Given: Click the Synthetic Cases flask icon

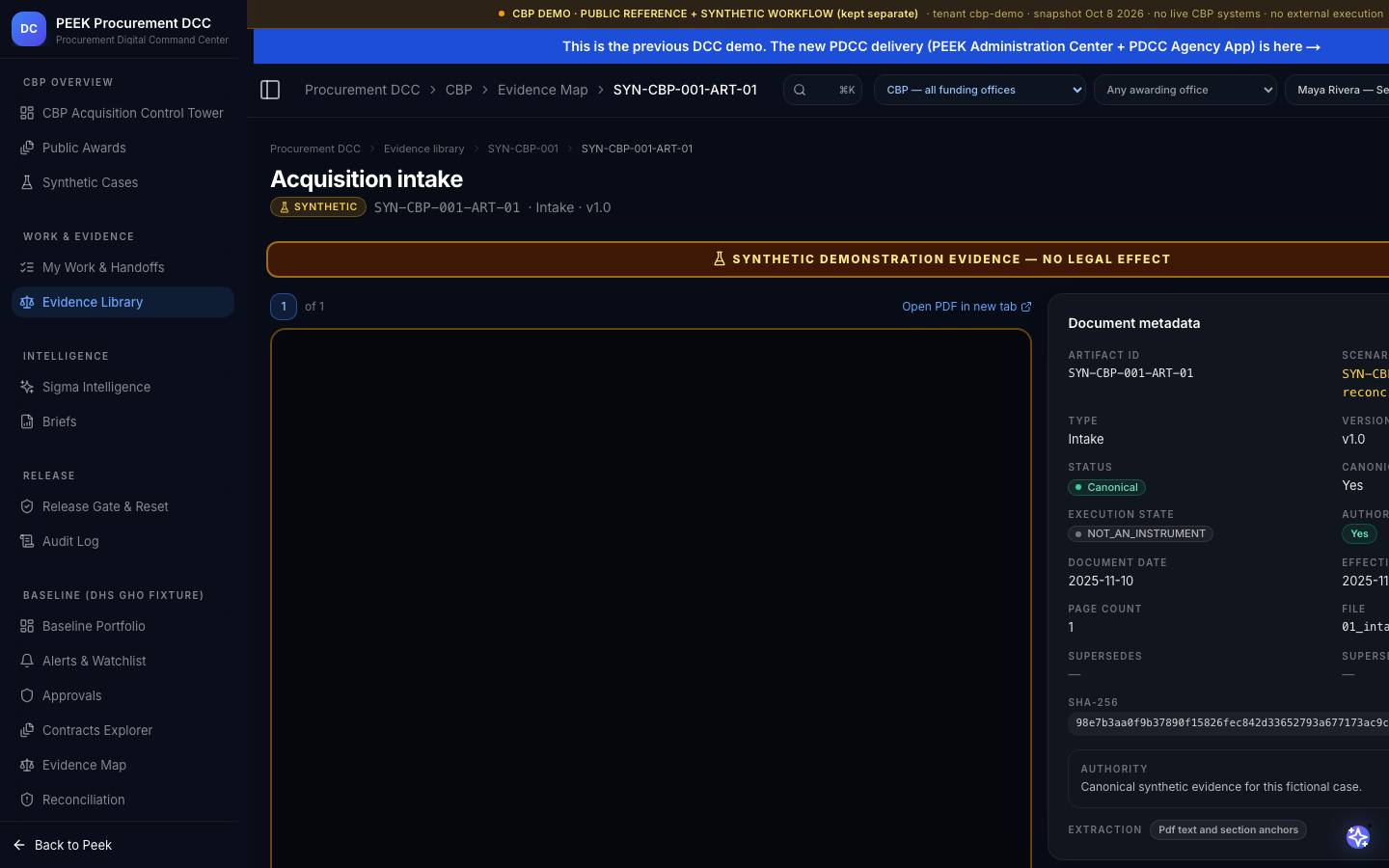Looking at the screenshot, I should 27,182.
